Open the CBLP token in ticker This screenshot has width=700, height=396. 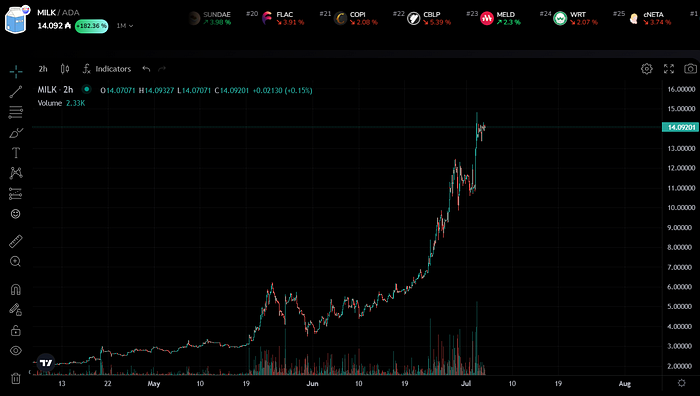[x=429, y=18]
